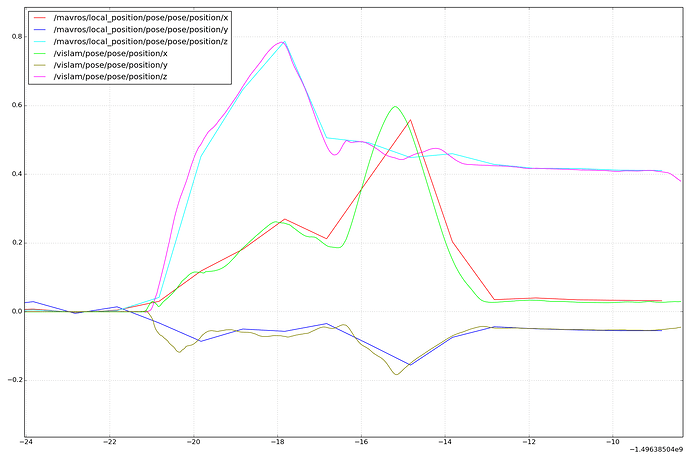Click the red mavros x curve peak near 0.55
The width and height of the screenshot is (690, 462).
click(x=410, y=120)
